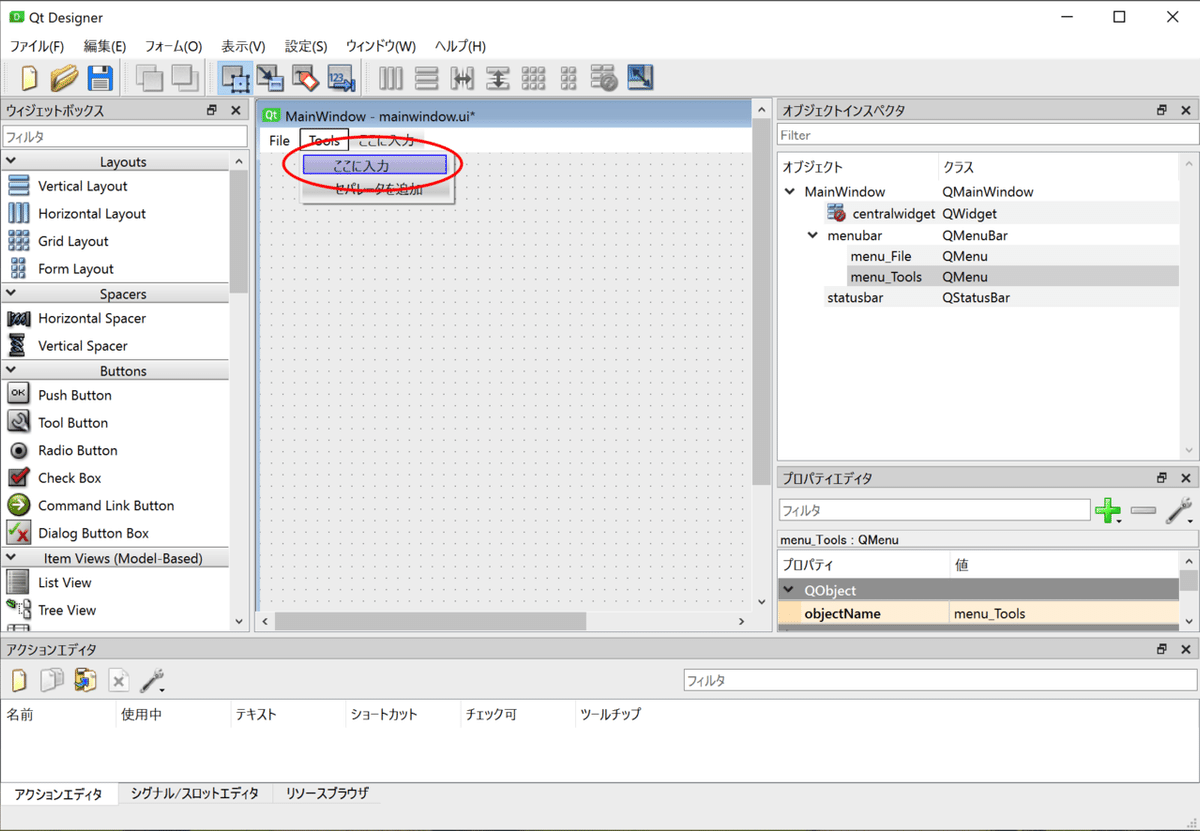Collapse the Spacers category

tap(11, 293)
